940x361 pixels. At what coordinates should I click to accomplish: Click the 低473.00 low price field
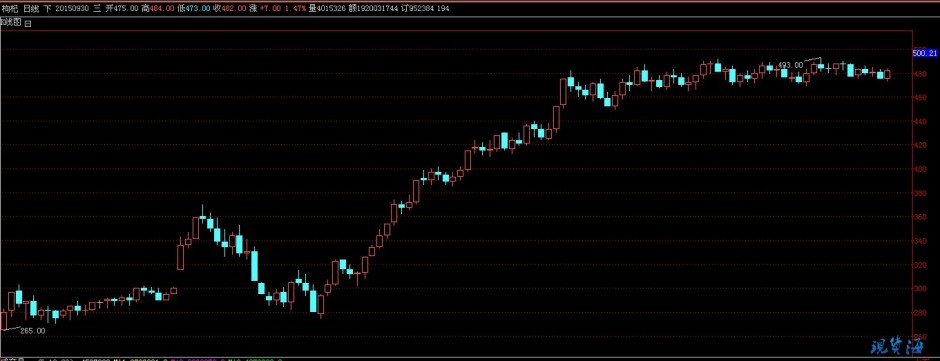pos(194,8)
